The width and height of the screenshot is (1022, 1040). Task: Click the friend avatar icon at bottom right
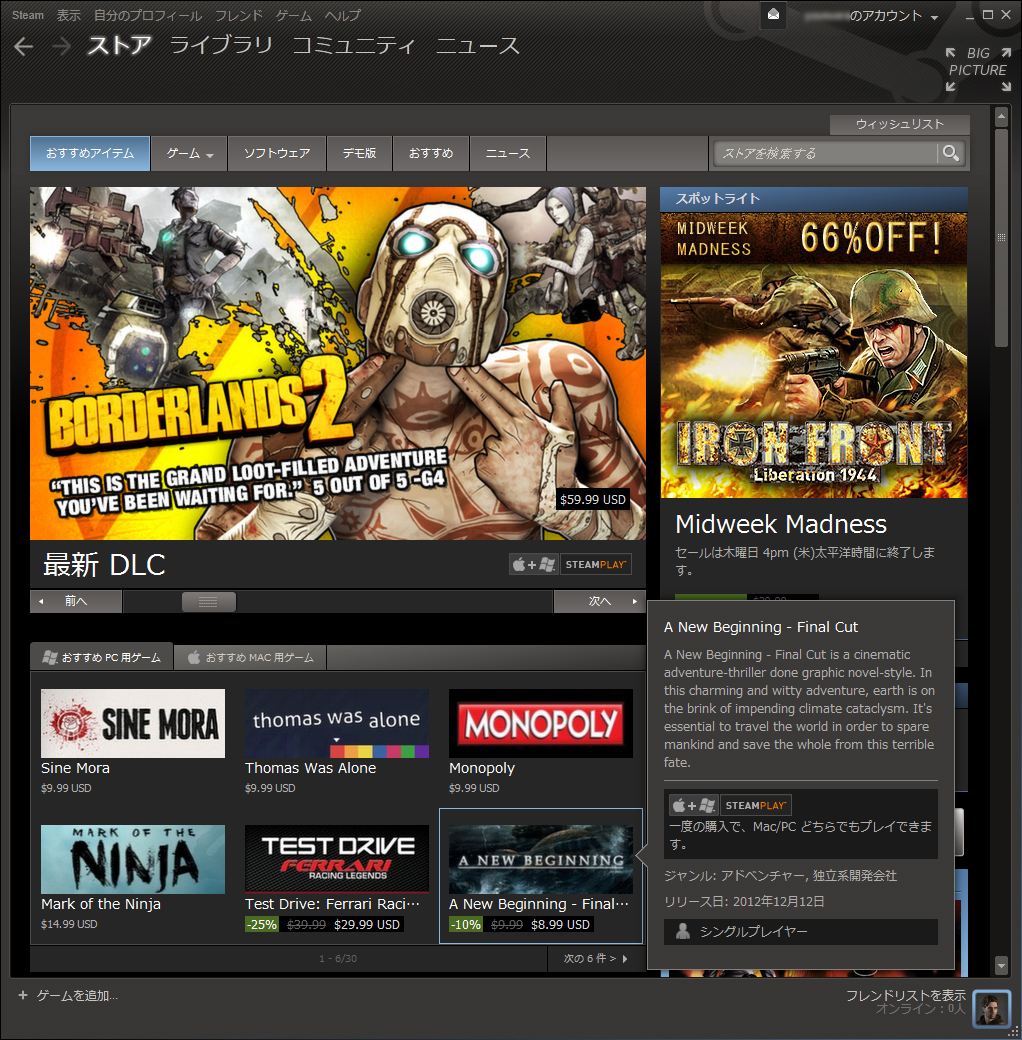tap(991, 1008)
